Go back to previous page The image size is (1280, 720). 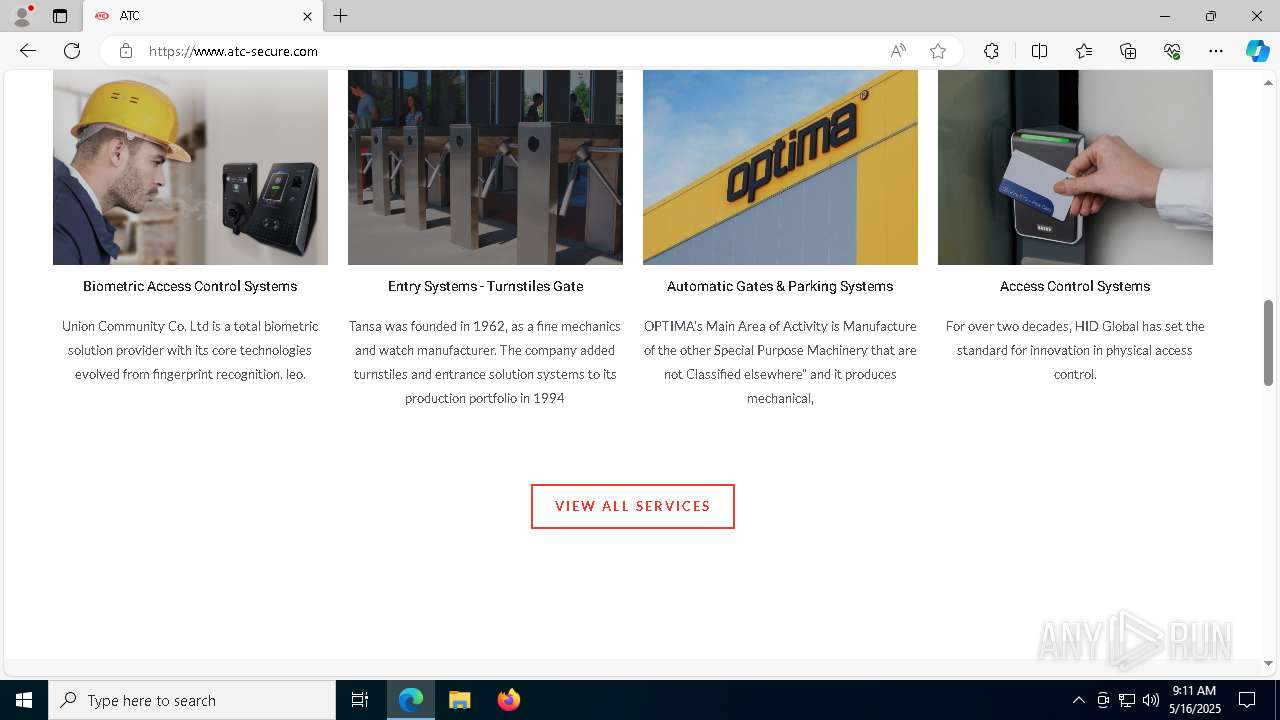point(28,51)
